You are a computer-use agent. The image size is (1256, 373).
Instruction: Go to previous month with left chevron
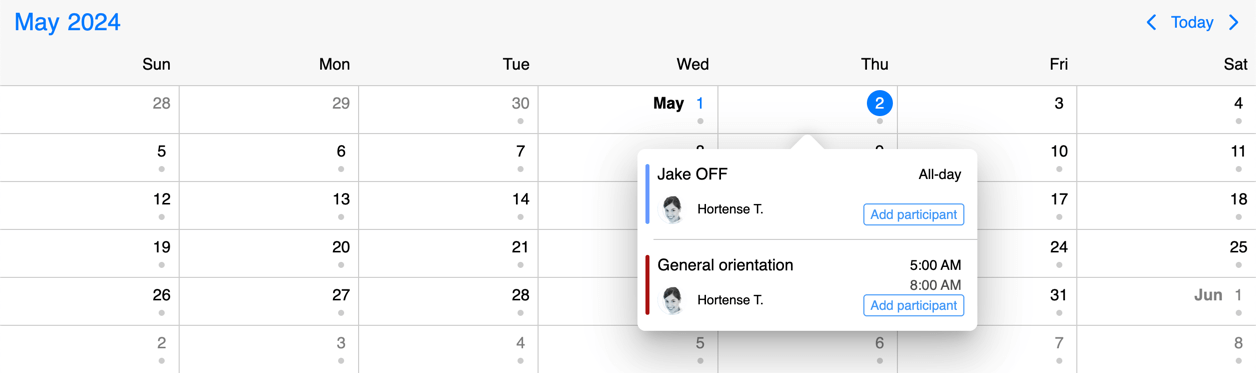coord(1151,22)
